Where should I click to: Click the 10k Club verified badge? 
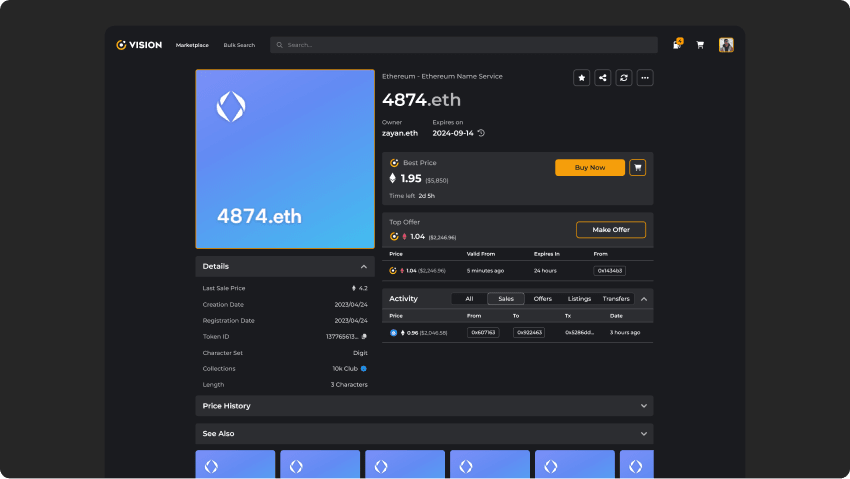pyautogui.click(x=364, y=368)
